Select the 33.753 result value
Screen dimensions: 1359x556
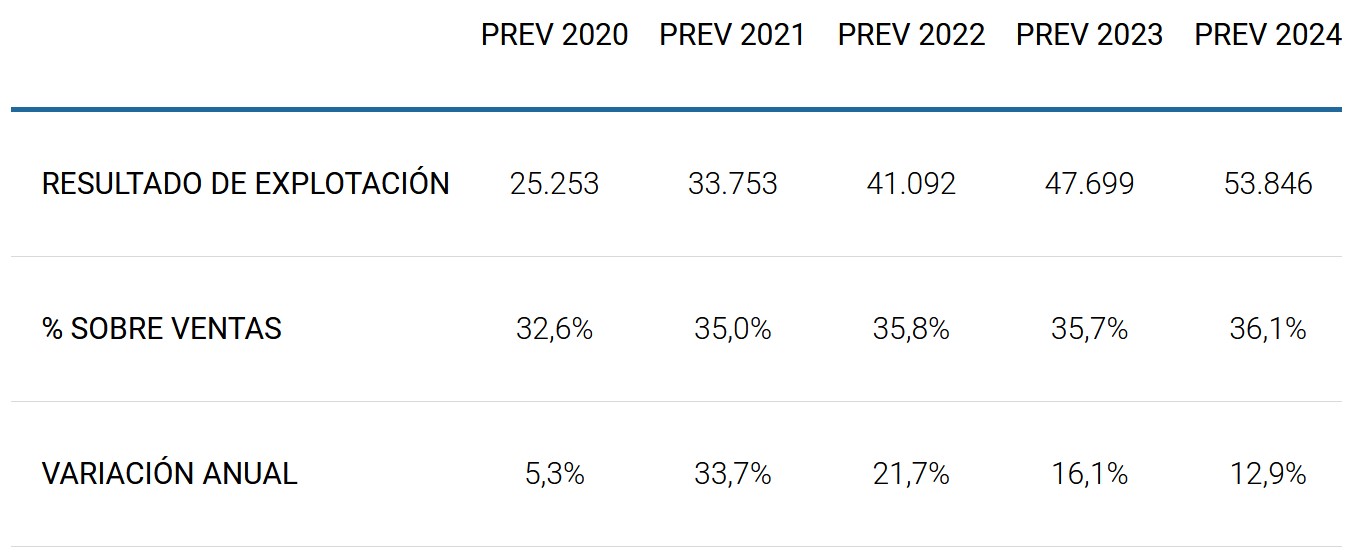[x=732, y=184]
